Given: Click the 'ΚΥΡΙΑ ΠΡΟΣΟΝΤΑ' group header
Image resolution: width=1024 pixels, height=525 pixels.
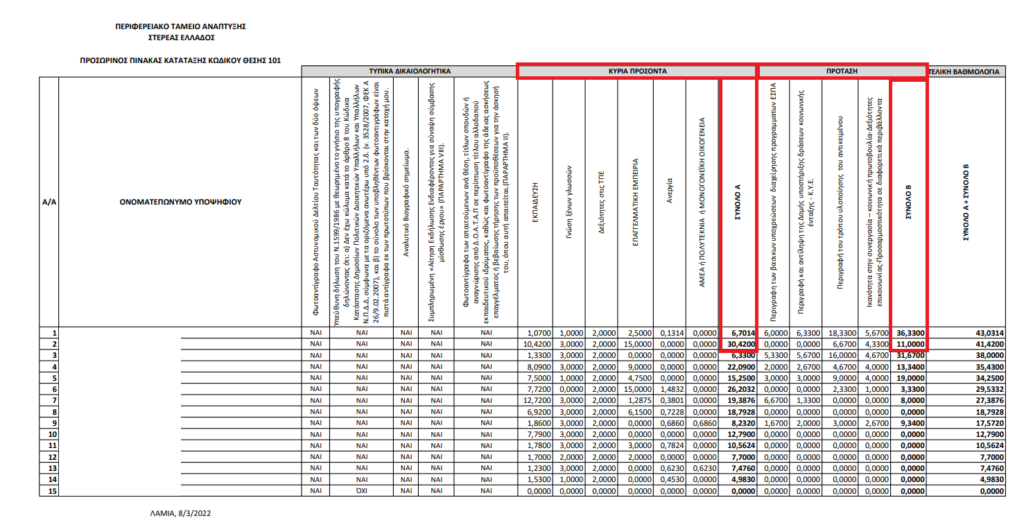Looking at the screenshot, I should click(637, 71).
